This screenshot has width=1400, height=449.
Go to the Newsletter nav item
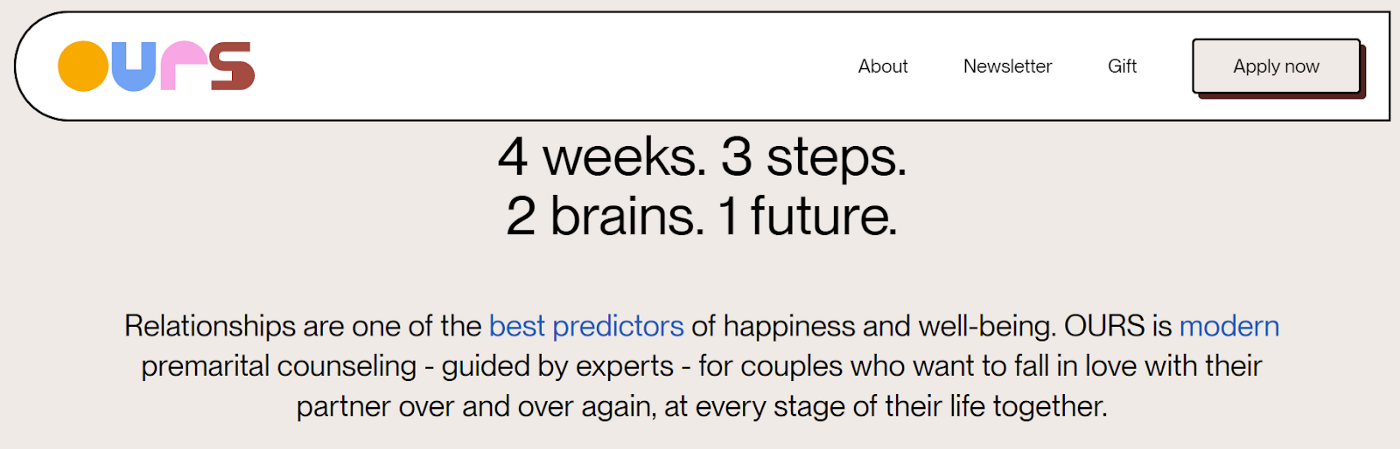1008,67
